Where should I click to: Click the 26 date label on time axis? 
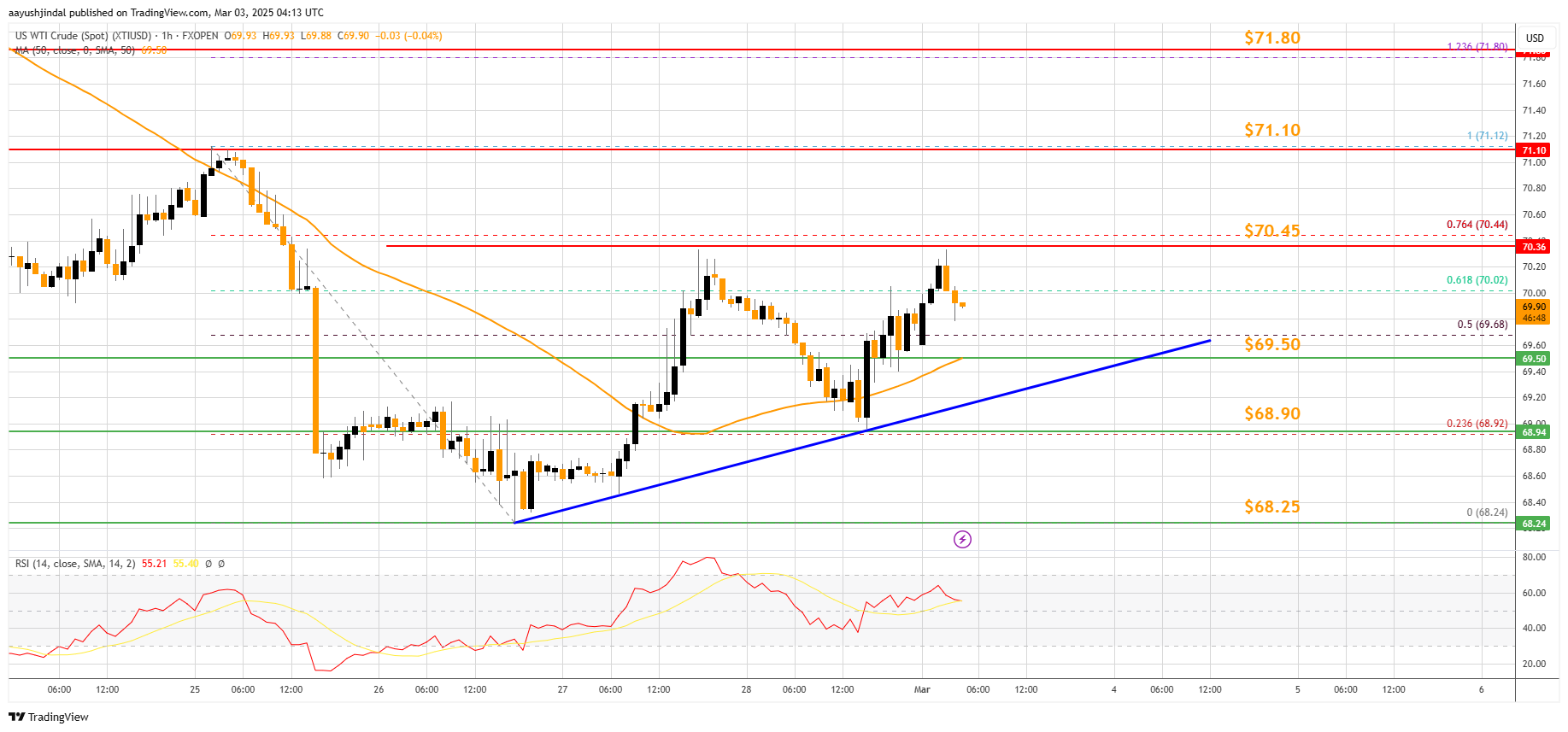379,689
